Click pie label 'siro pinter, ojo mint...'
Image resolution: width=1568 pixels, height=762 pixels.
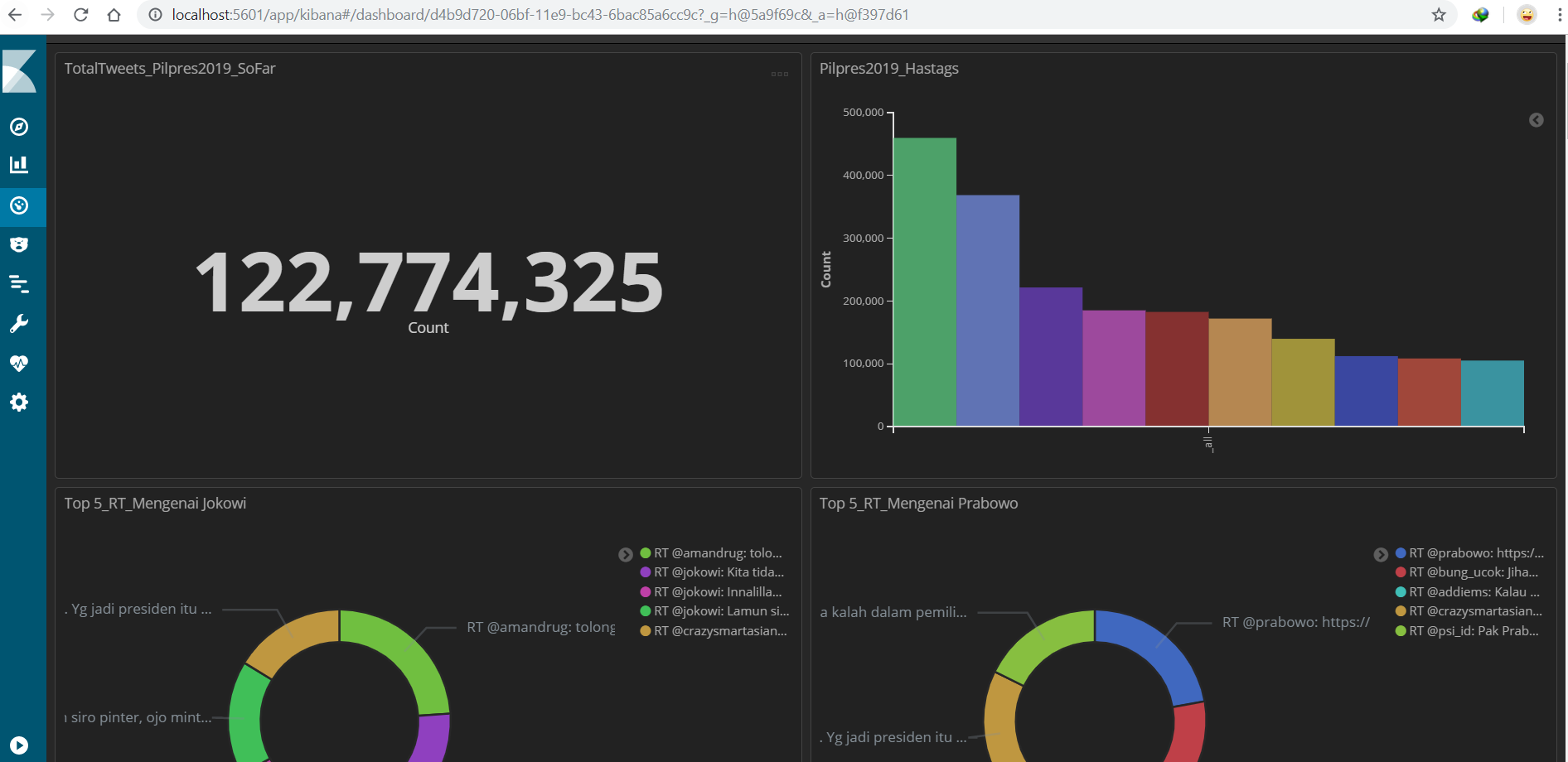pyautogui.click(x=138, y=718)
